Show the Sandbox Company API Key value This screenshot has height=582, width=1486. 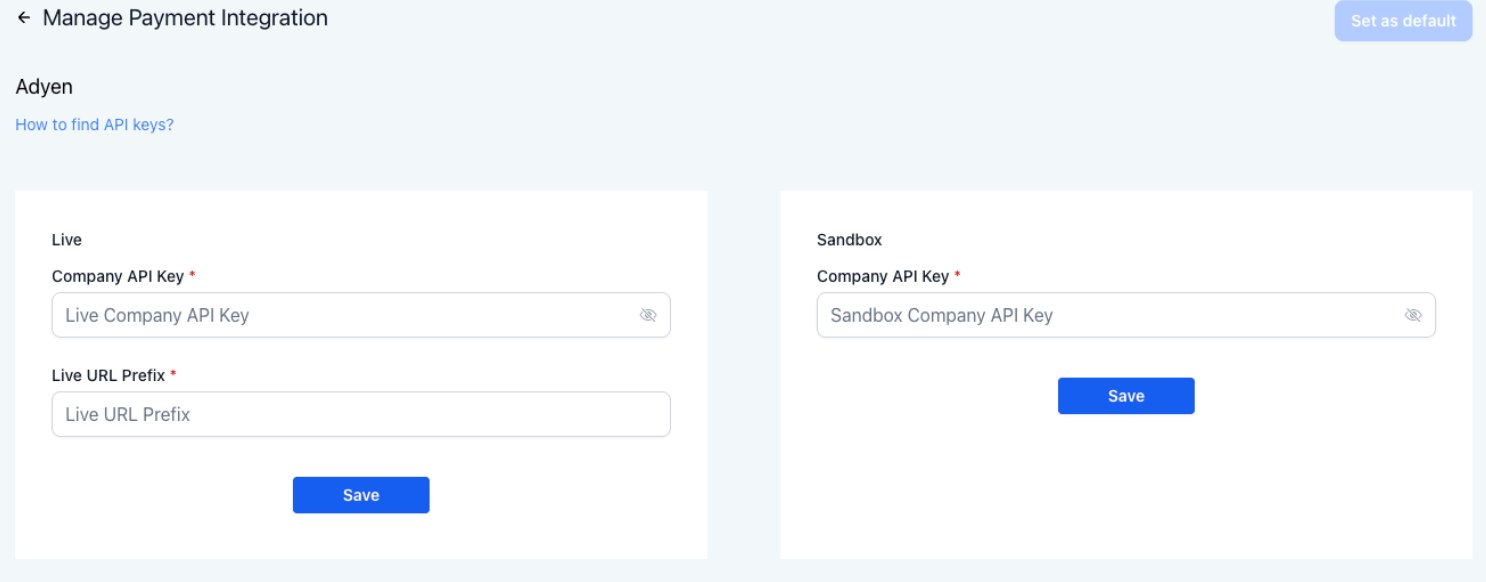1413,315
